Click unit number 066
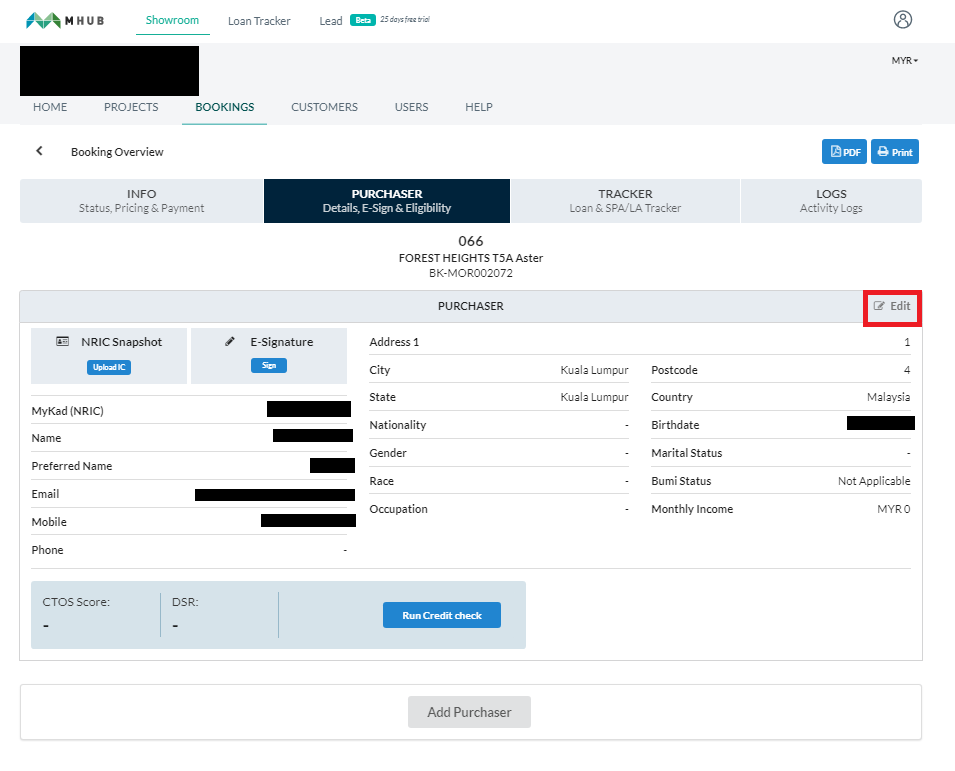This screenshot has width=955, height=771. pos(471,241)
